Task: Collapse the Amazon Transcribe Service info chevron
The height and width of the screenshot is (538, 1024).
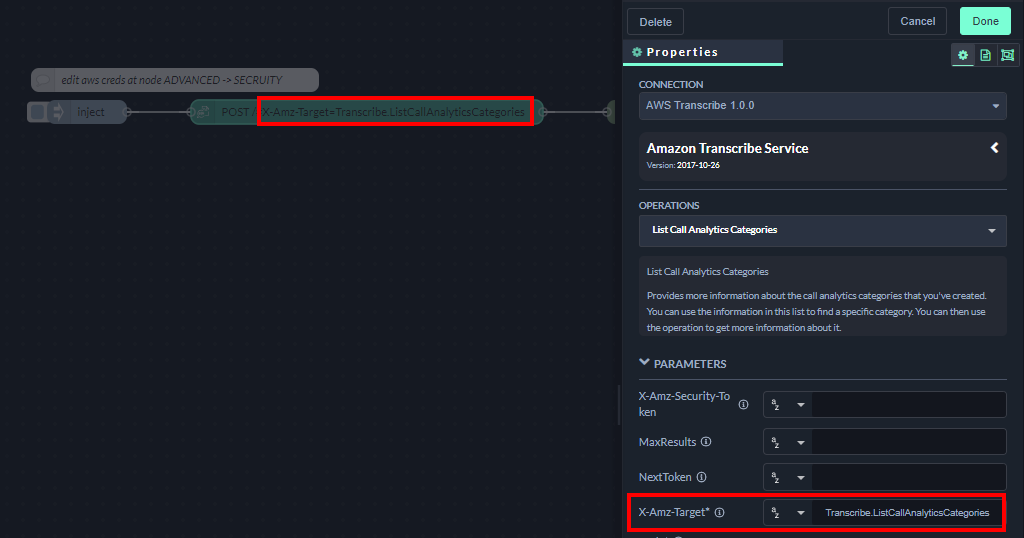Action: pyautogui.click(x=995, y=148)
